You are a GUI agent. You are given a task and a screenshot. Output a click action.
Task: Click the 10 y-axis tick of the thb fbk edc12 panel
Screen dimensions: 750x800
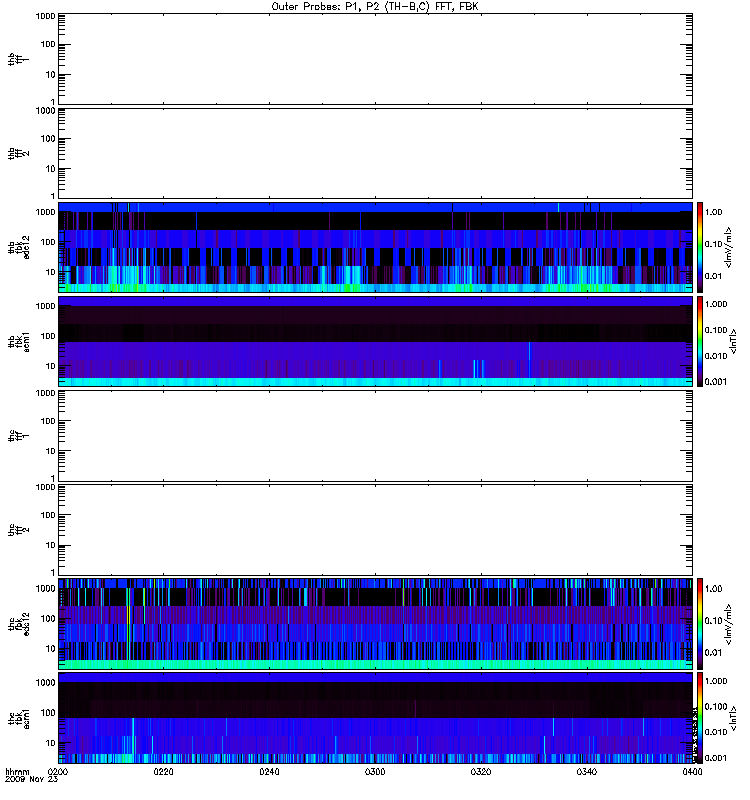pos(51,272)
